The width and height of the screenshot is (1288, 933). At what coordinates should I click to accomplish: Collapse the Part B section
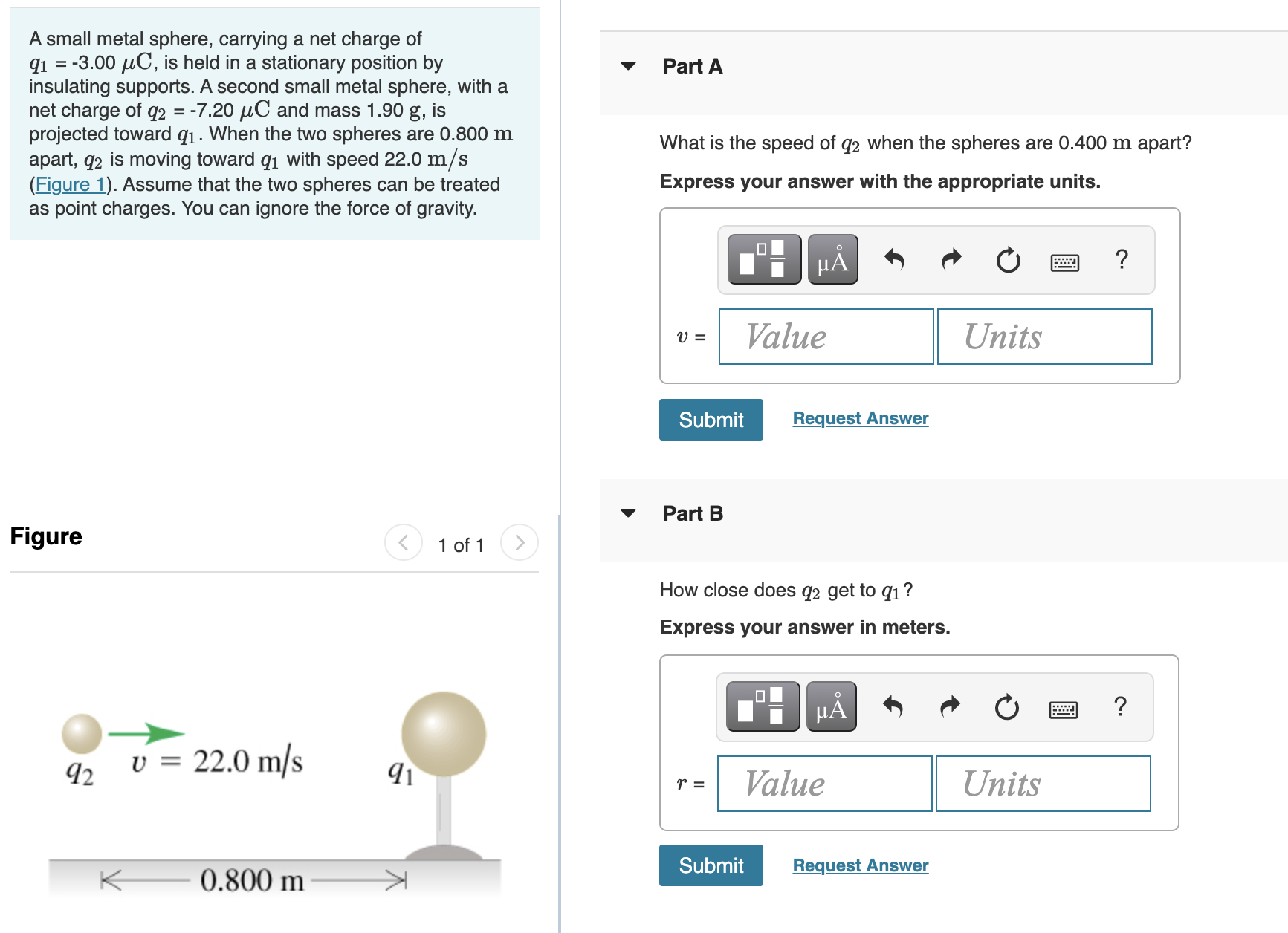628,513
